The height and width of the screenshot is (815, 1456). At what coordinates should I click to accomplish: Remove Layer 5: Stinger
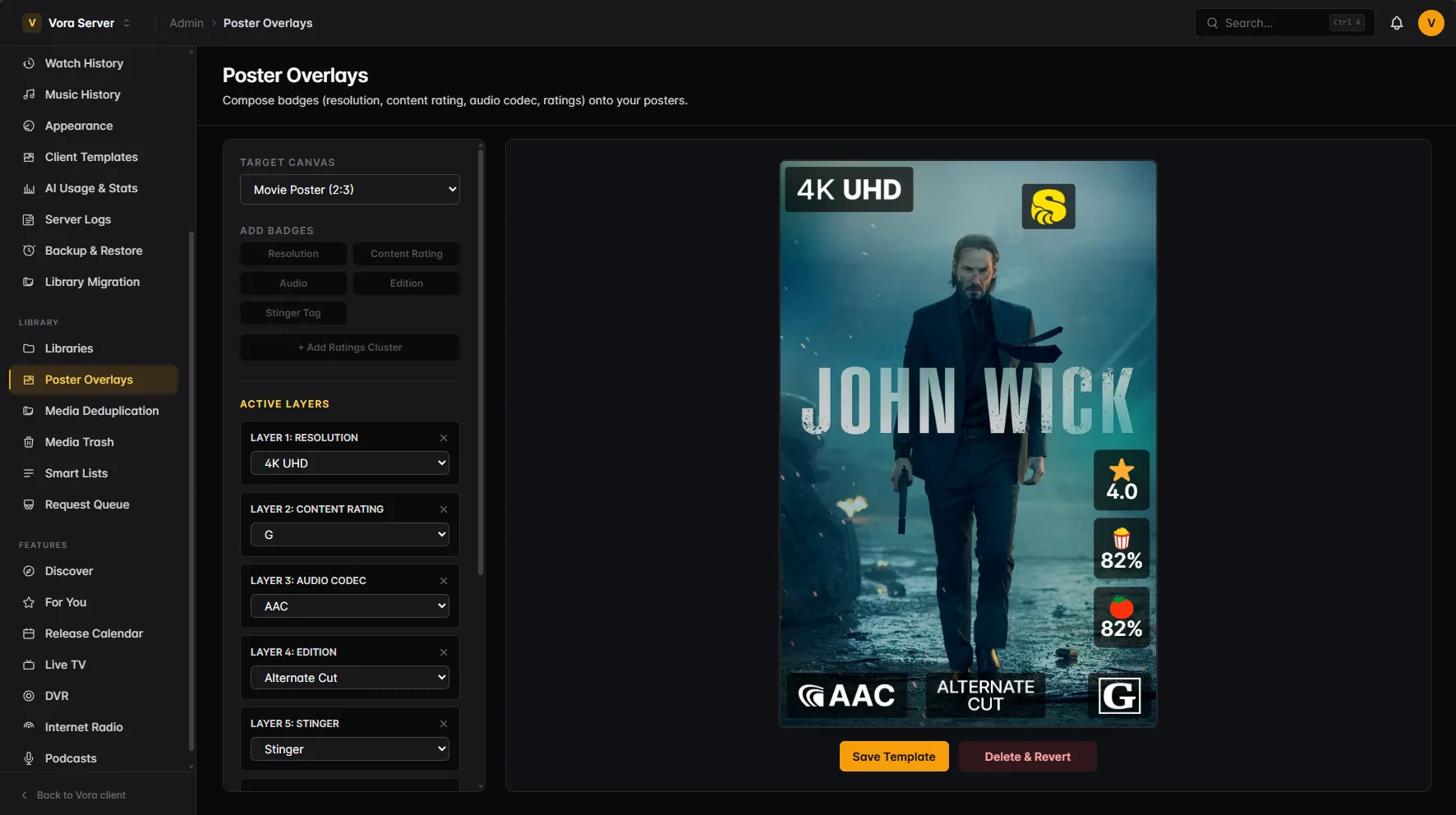(x=444, y=724)
